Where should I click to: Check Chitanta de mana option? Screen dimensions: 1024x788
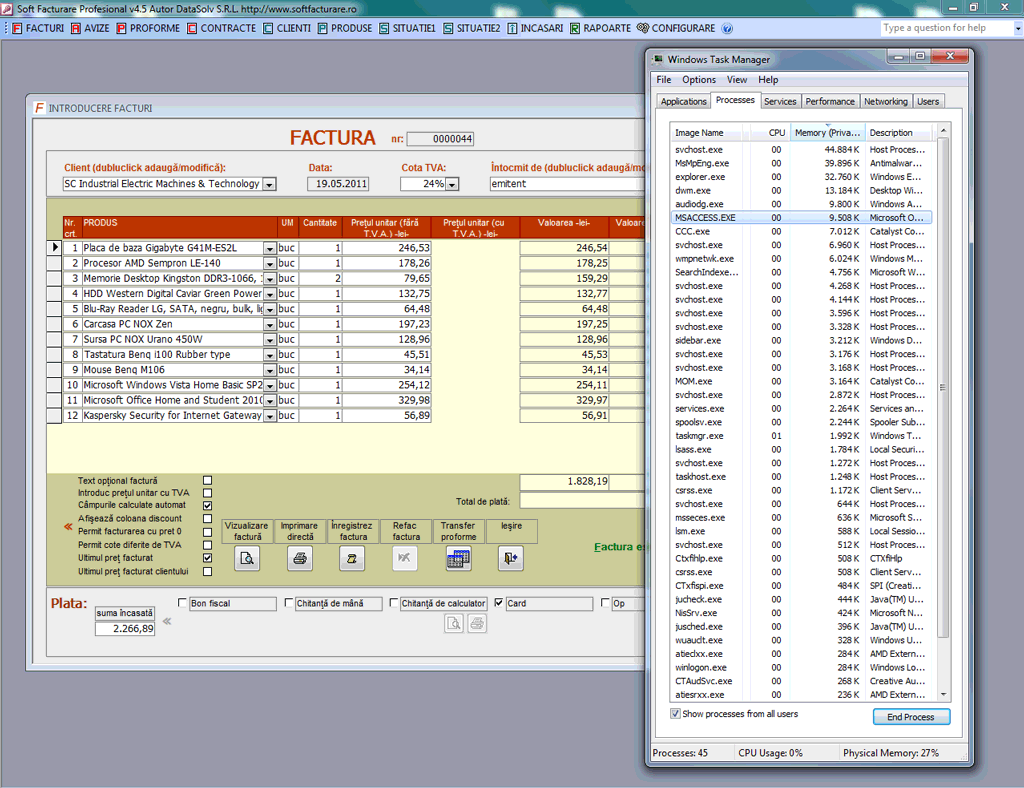[x=289, y=603]
